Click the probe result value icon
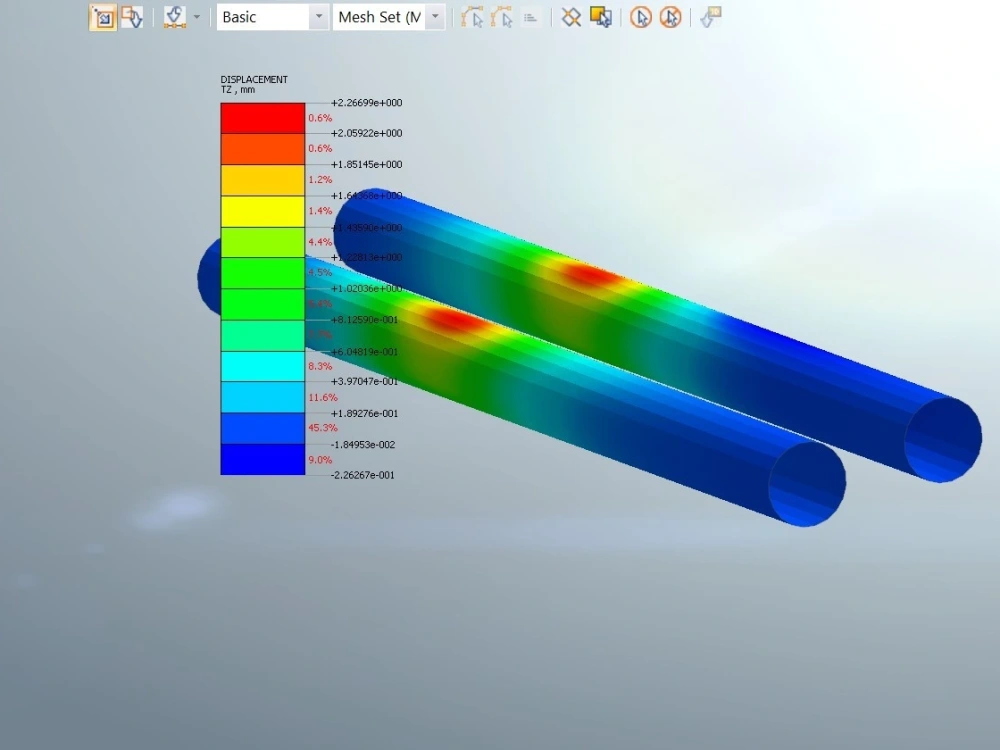This screenshot has width=1000, height=750. click(710, 17)
